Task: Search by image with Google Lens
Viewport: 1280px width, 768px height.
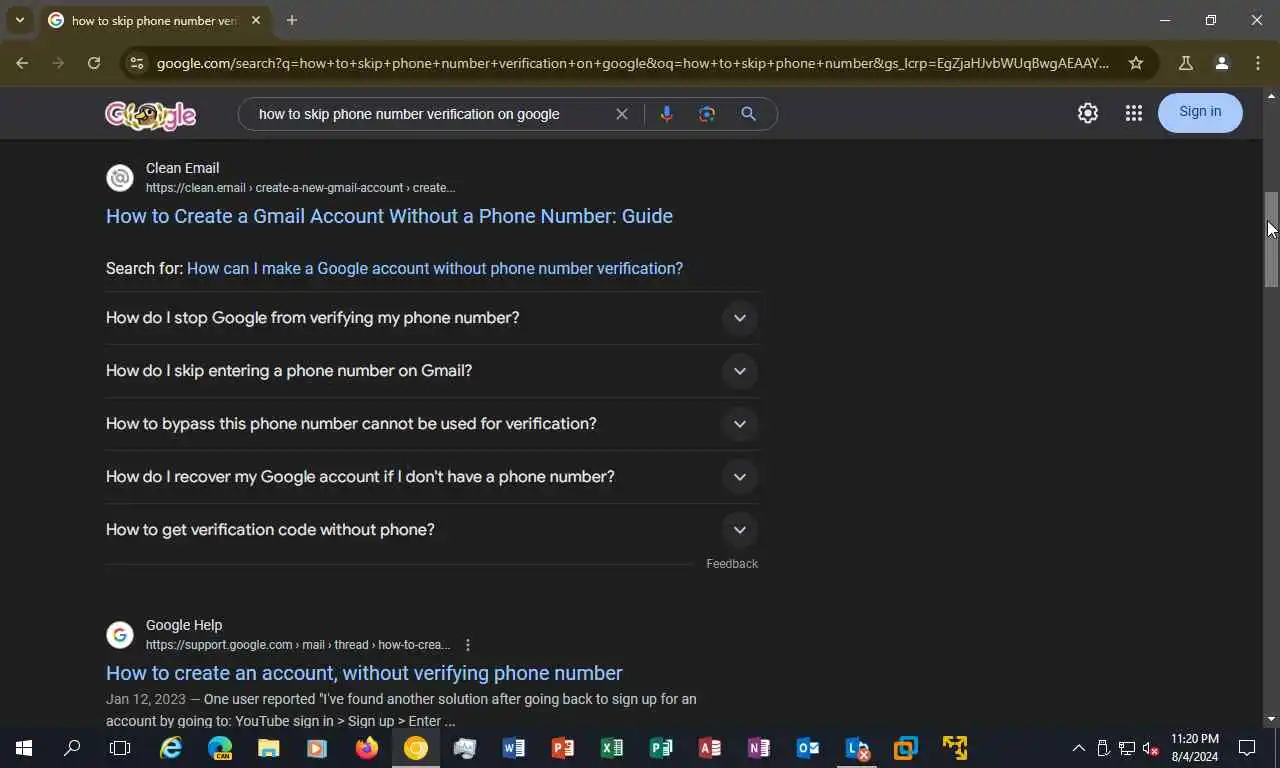Action: tap(707, 114)
